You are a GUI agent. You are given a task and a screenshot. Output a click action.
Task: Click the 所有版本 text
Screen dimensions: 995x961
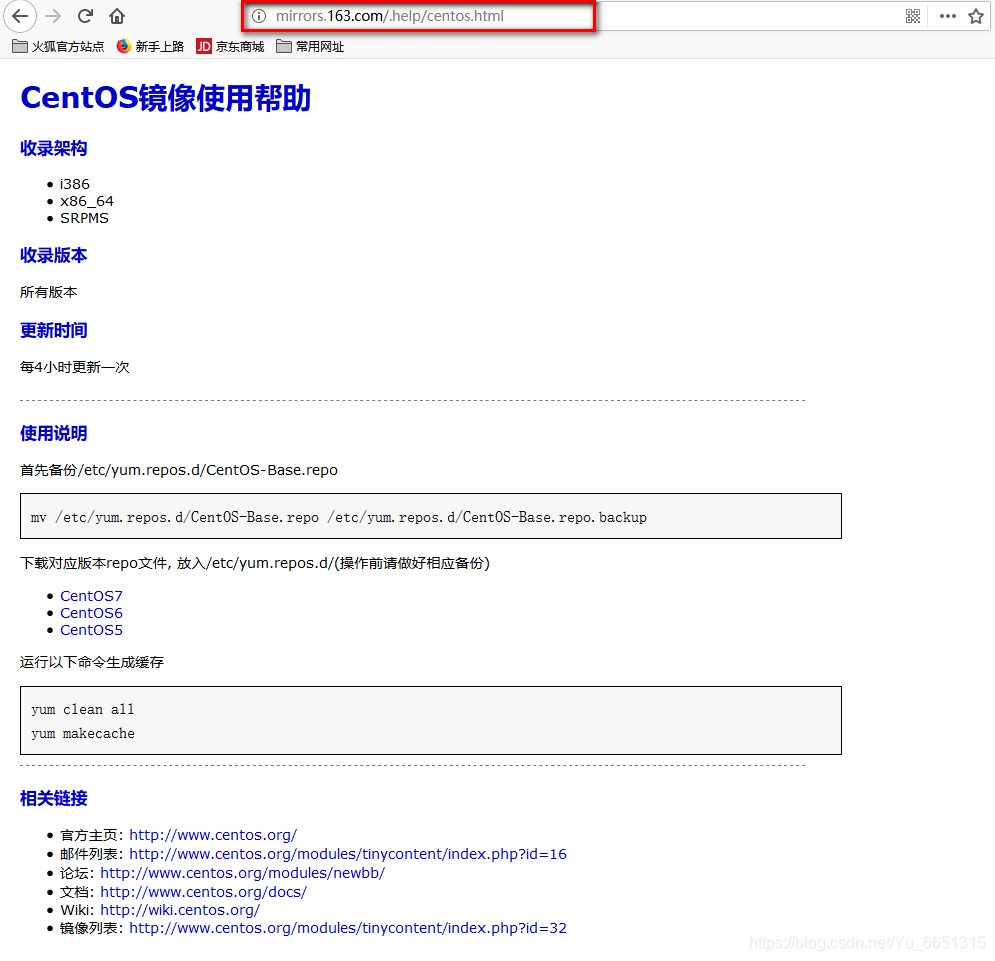pos(49,292)
